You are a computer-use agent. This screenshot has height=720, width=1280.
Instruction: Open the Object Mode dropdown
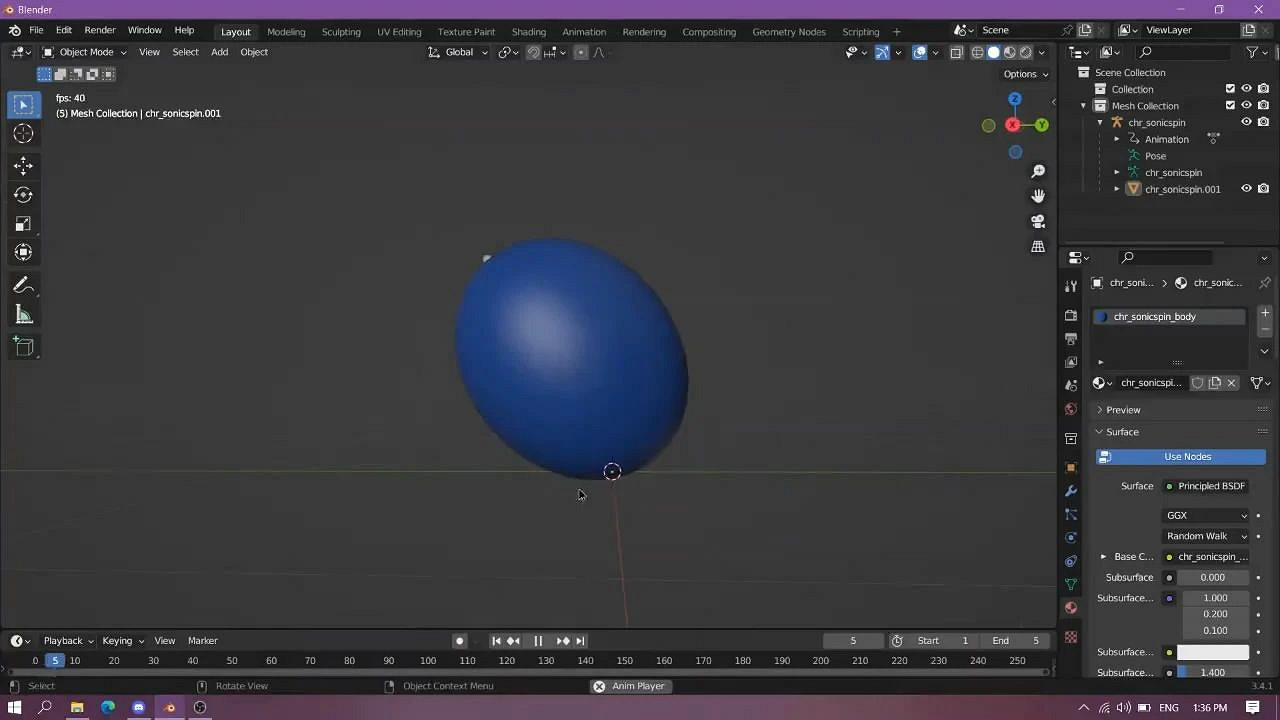click(x=85, y=52)
